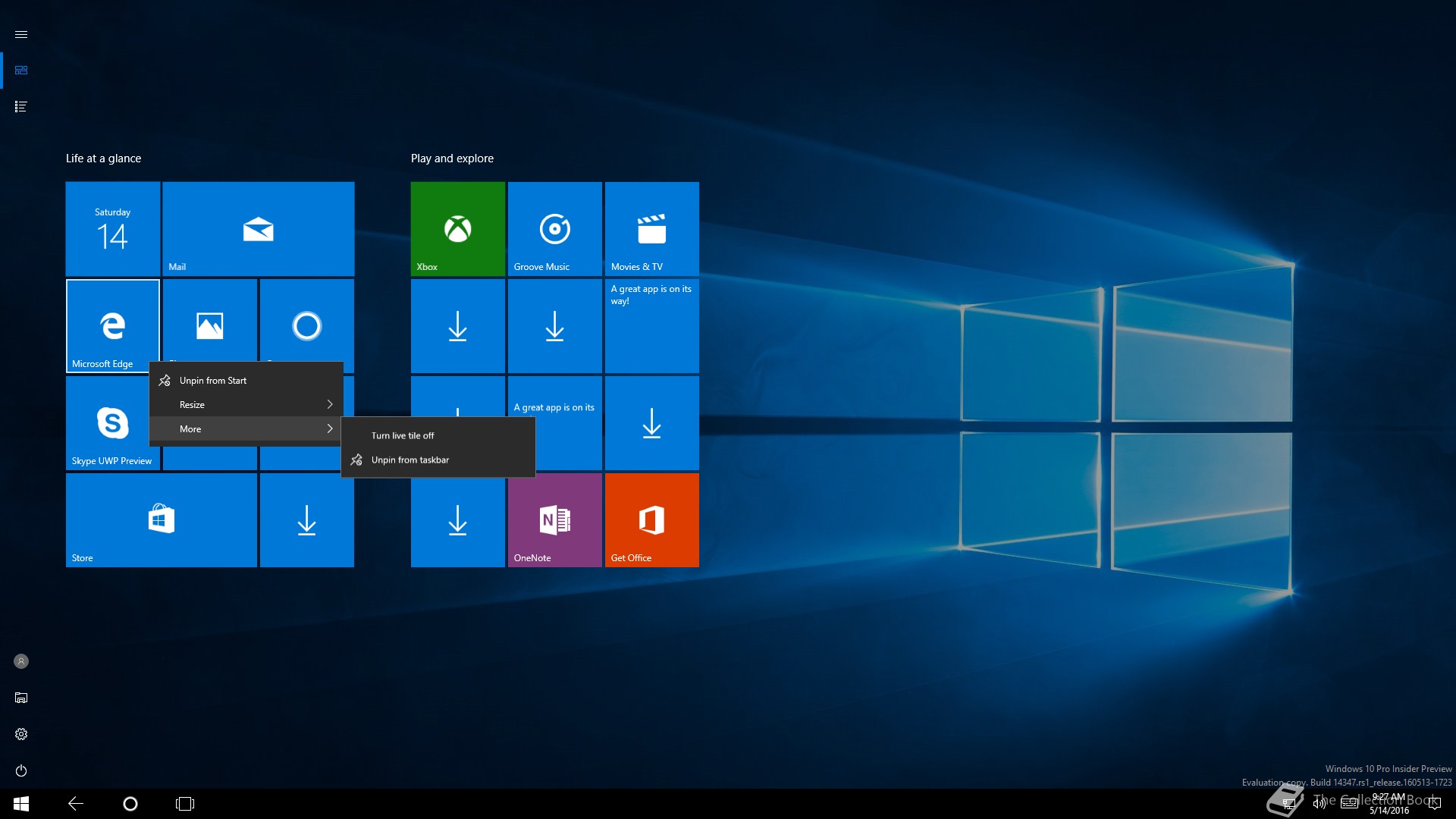The width and height of the screenshot is (1456, 819).
Task: Click the download tile below Groove Music
Action: [x=555, y=326]
